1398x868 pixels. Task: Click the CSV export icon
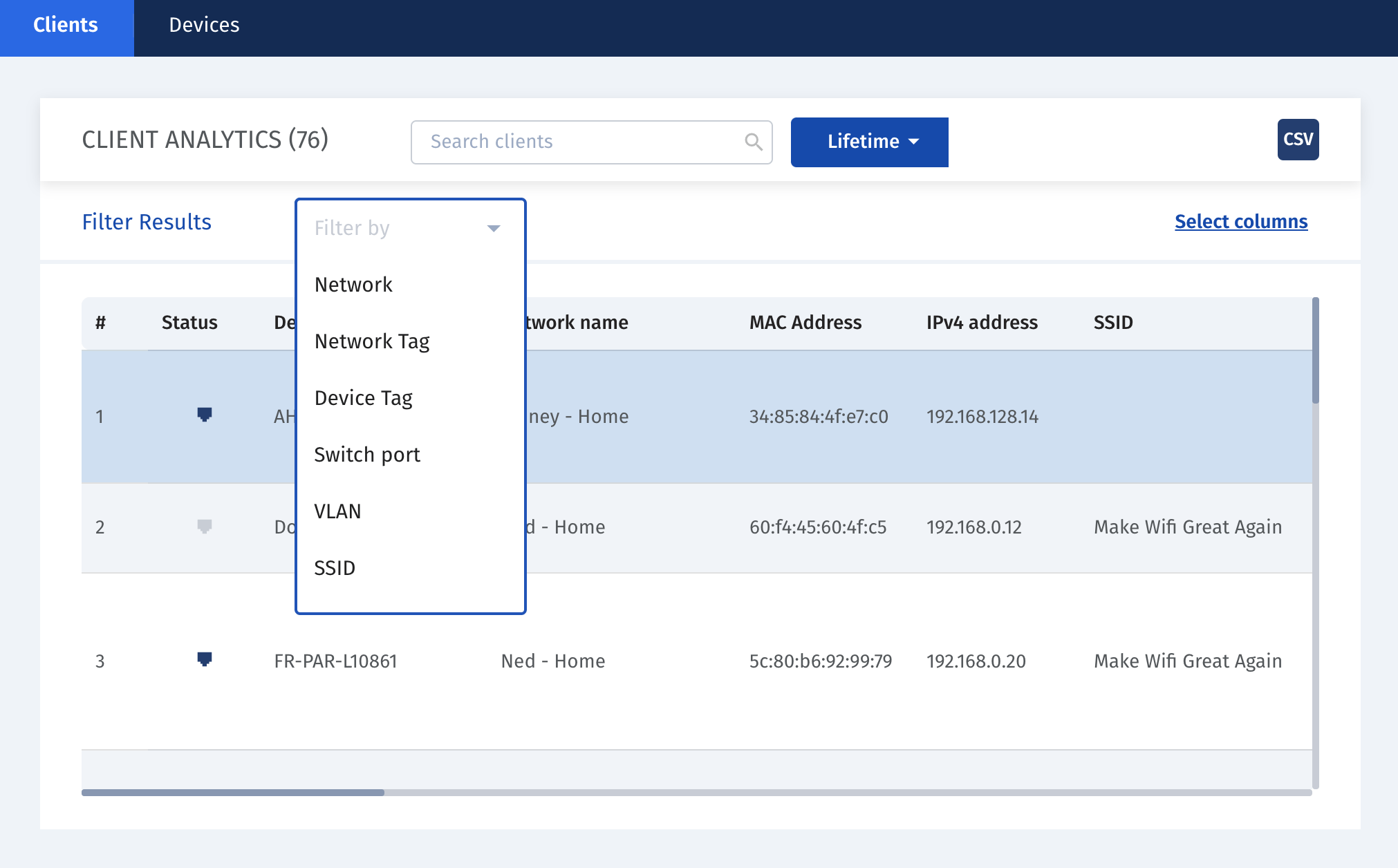coord(1298,139)
